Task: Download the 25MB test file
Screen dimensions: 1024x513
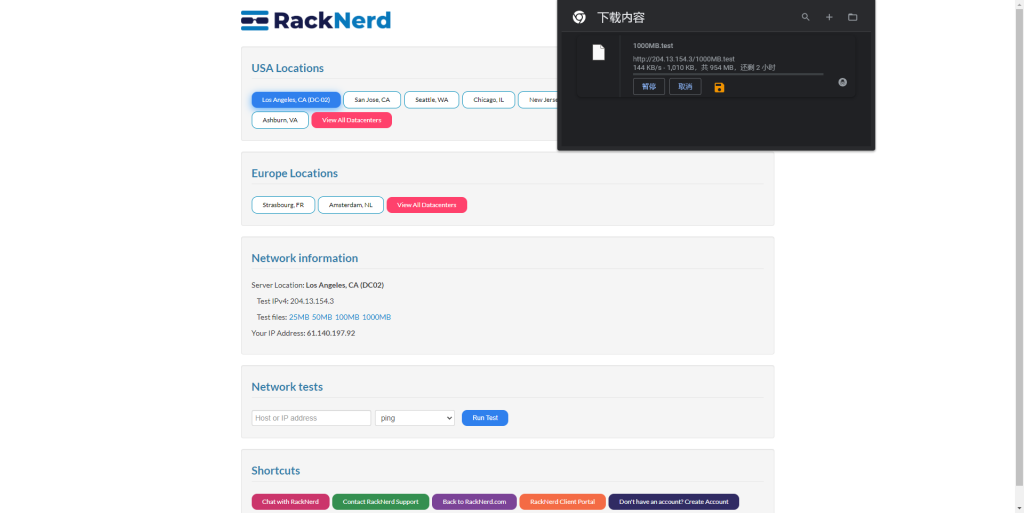Action: pos(299,317)
